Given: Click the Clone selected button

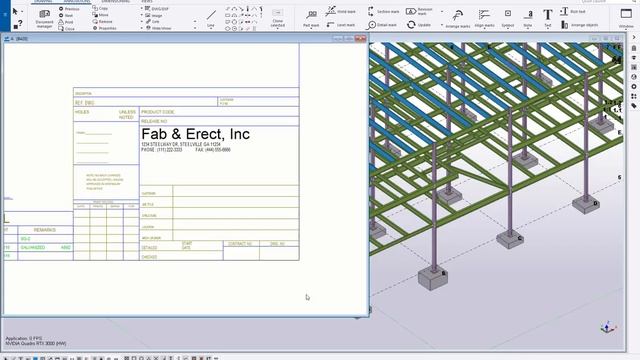Looking at the screenshot, I should [x=278, y=18].
